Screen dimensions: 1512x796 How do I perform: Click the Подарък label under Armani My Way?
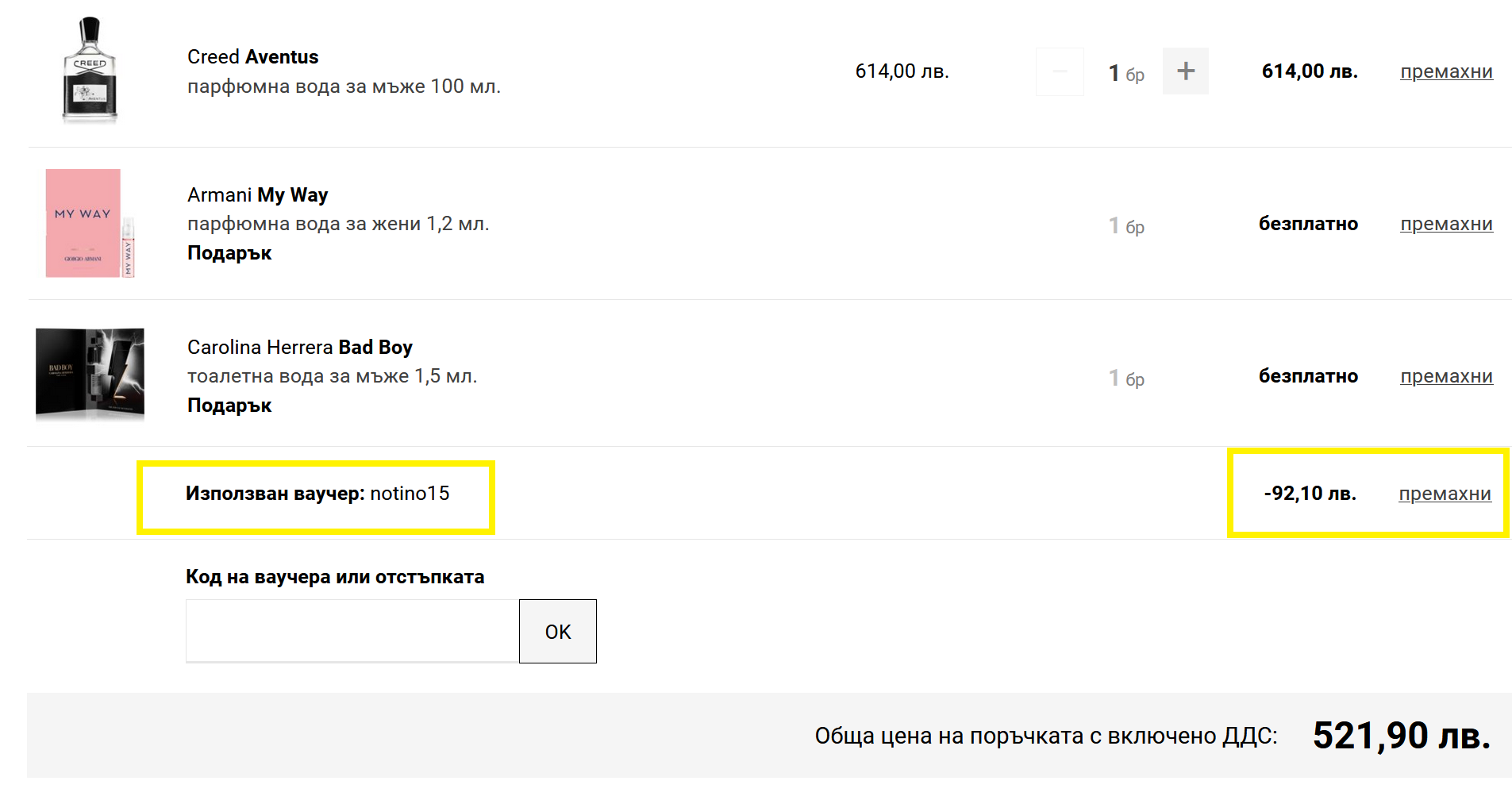click(x=229, y=253)
